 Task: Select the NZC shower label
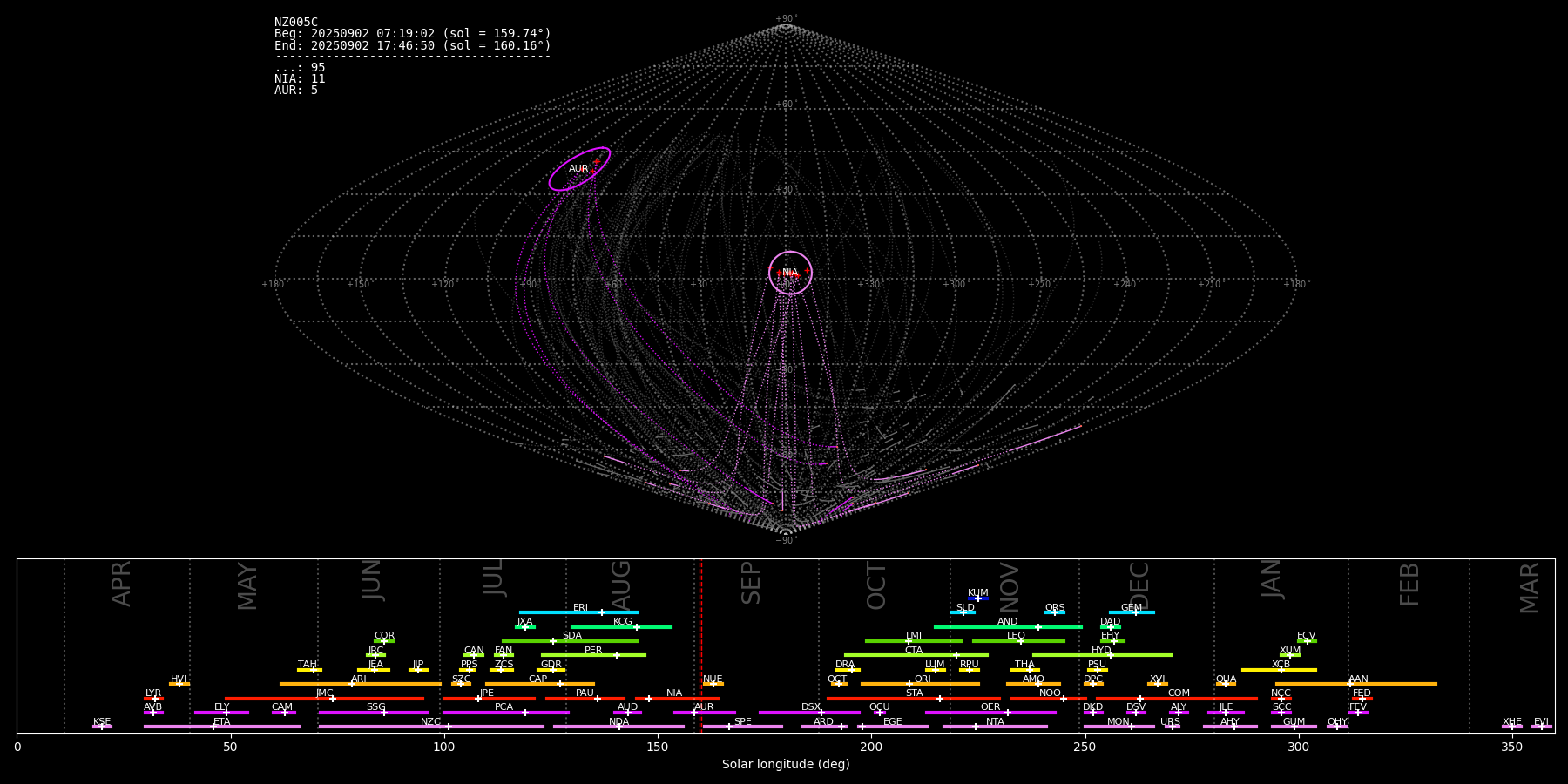(430, 722)
